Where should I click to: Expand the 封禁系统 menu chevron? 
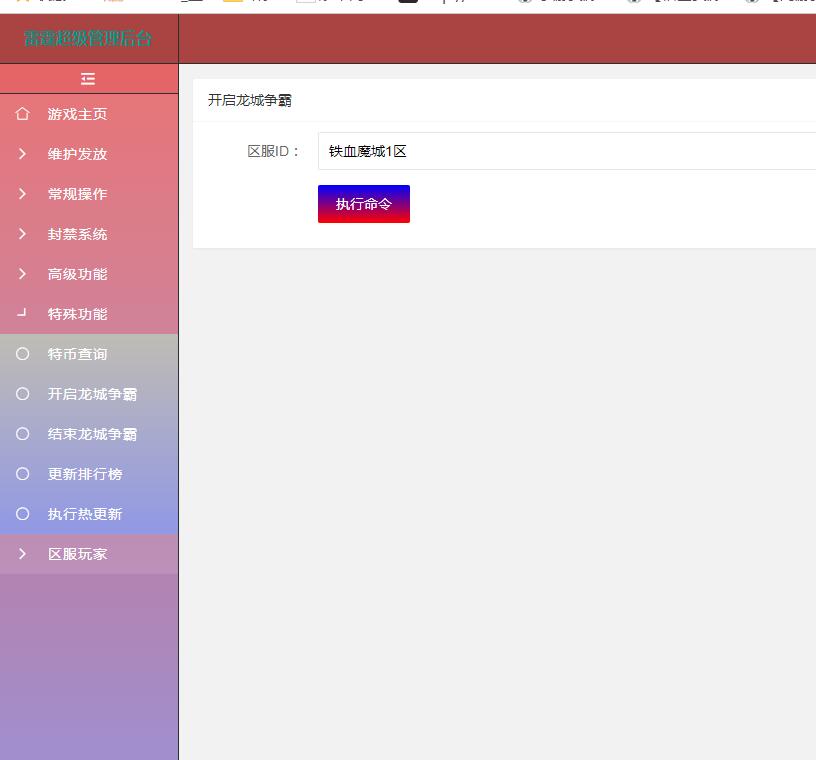click(22, 234)
